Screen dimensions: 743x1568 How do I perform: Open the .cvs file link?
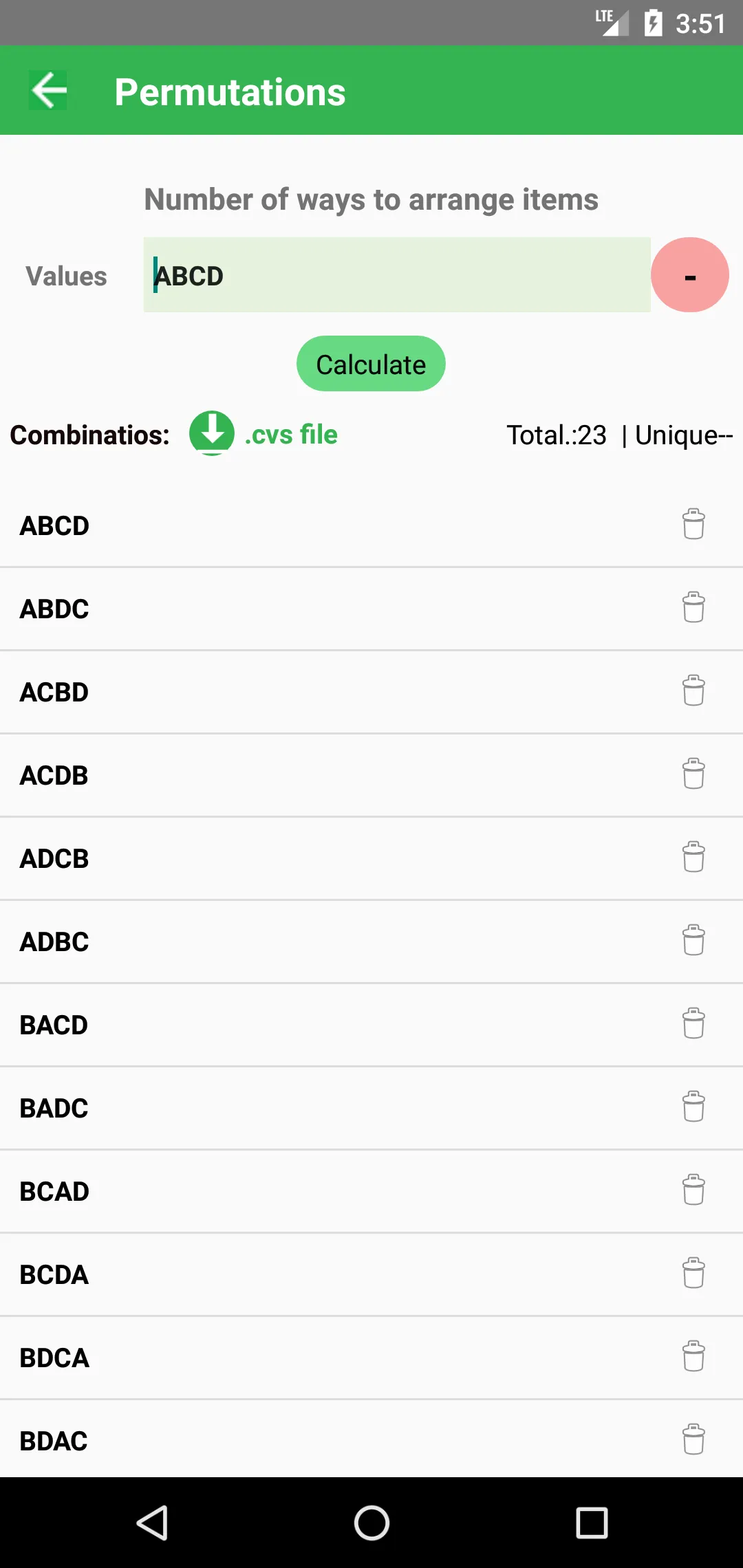tap(291, 435)
